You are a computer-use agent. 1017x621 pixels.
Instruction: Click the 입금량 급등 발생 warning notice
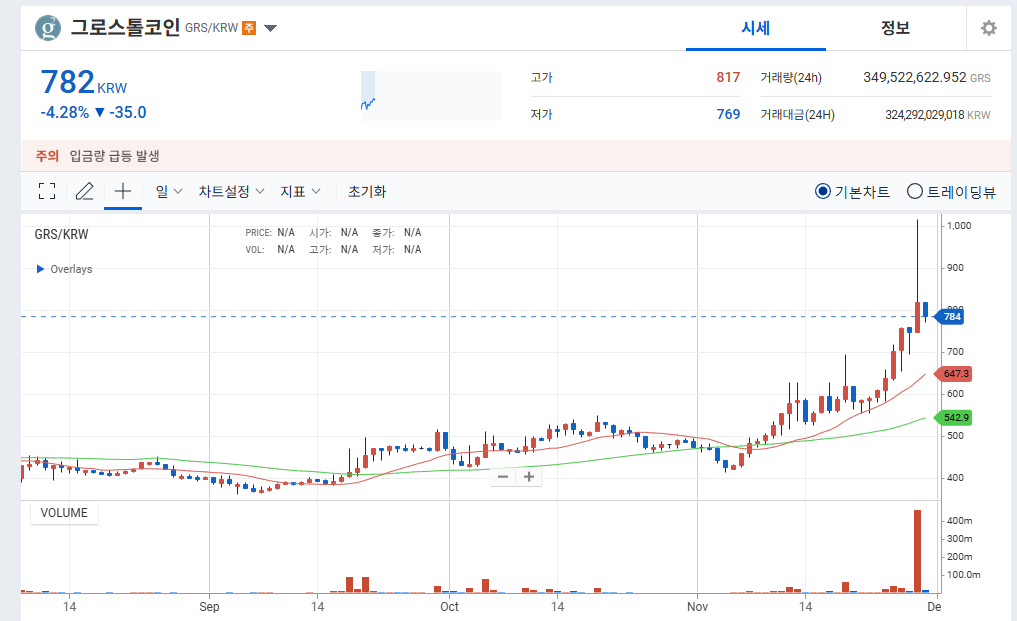[x=115, y=156]
